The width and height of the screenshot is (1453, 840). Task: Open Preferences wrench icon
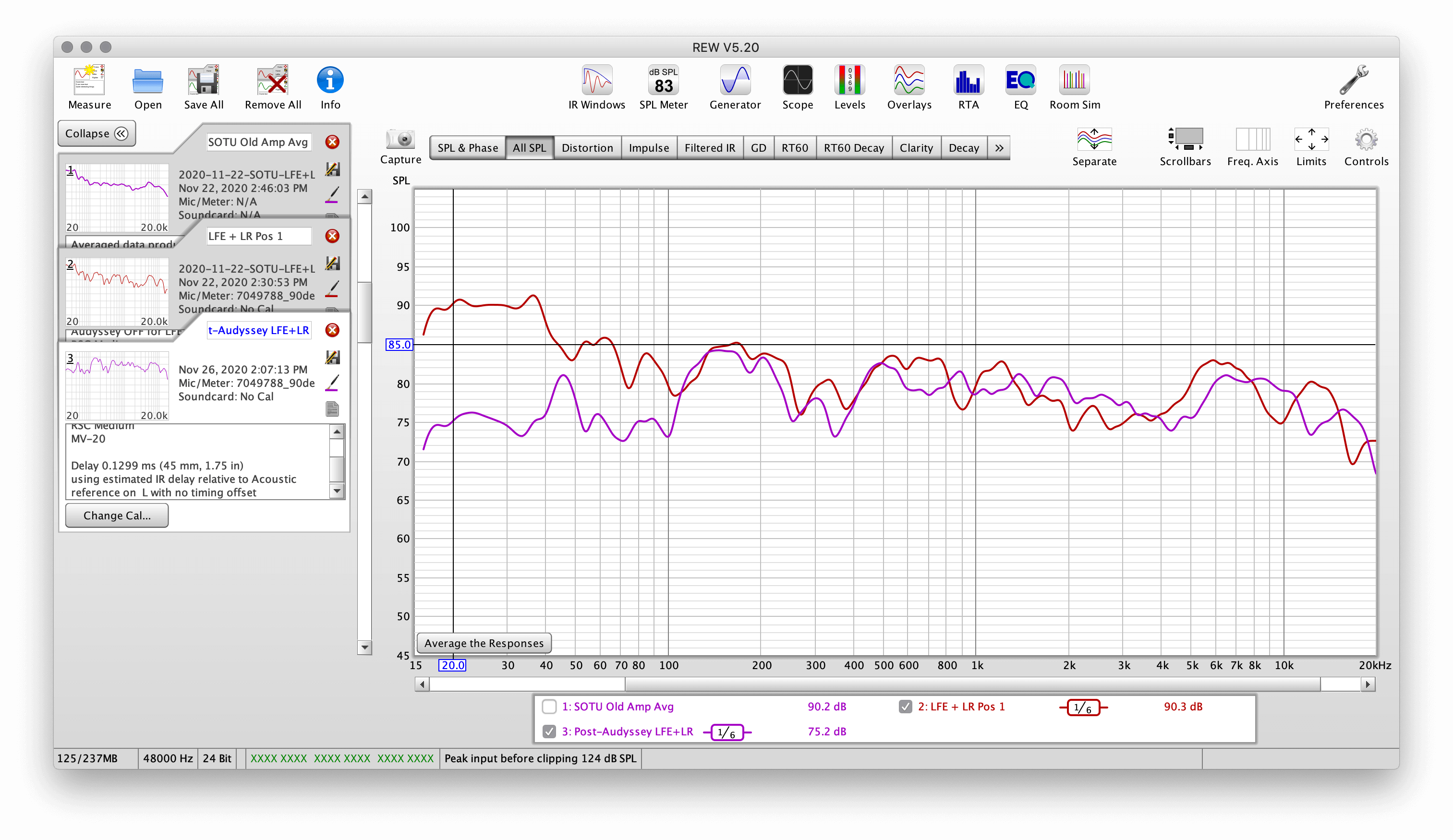coord(1353,80)
